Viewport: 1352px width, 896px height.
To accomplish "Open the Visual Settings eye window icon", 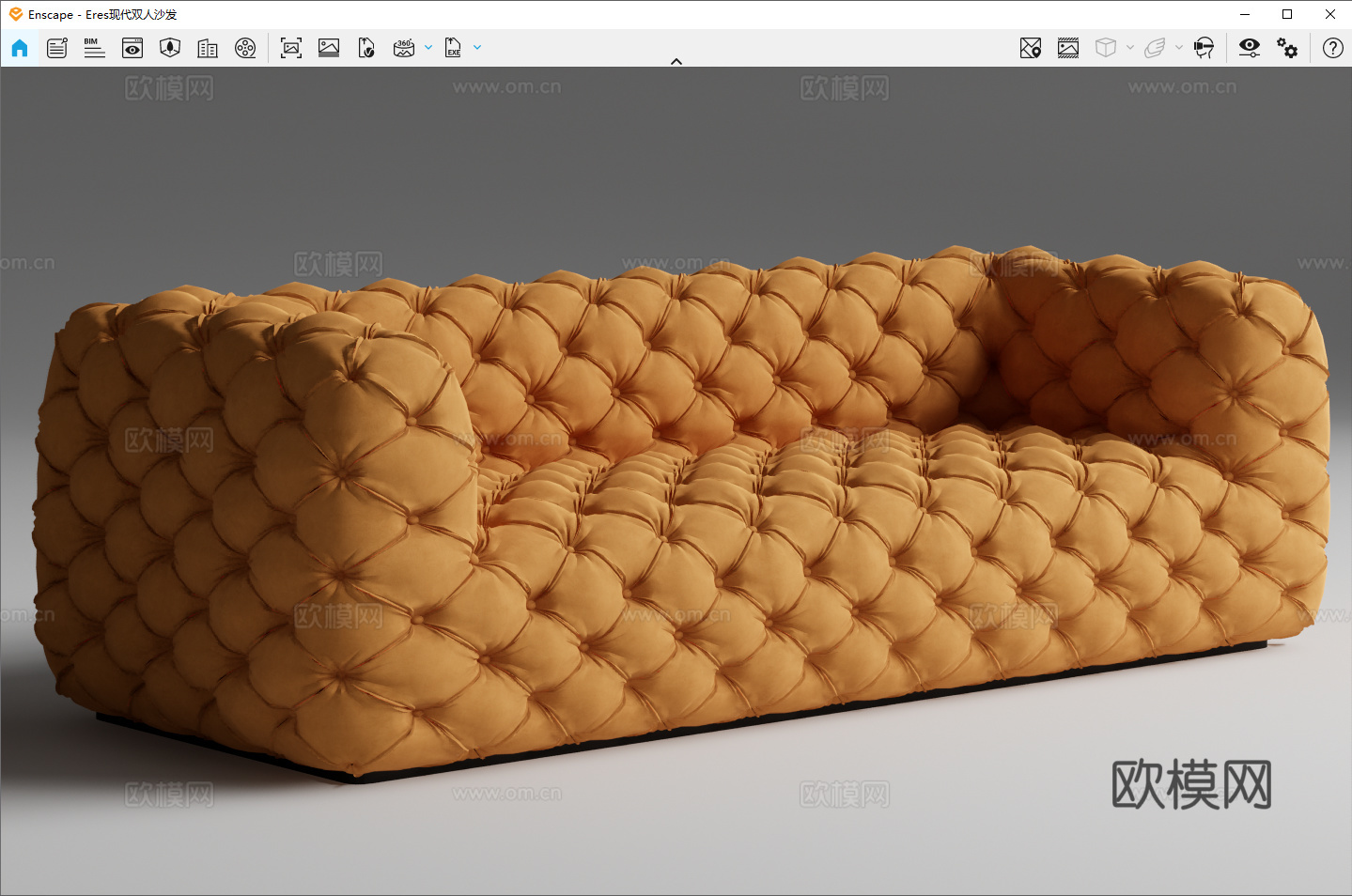I will click(x=132, y=48).
